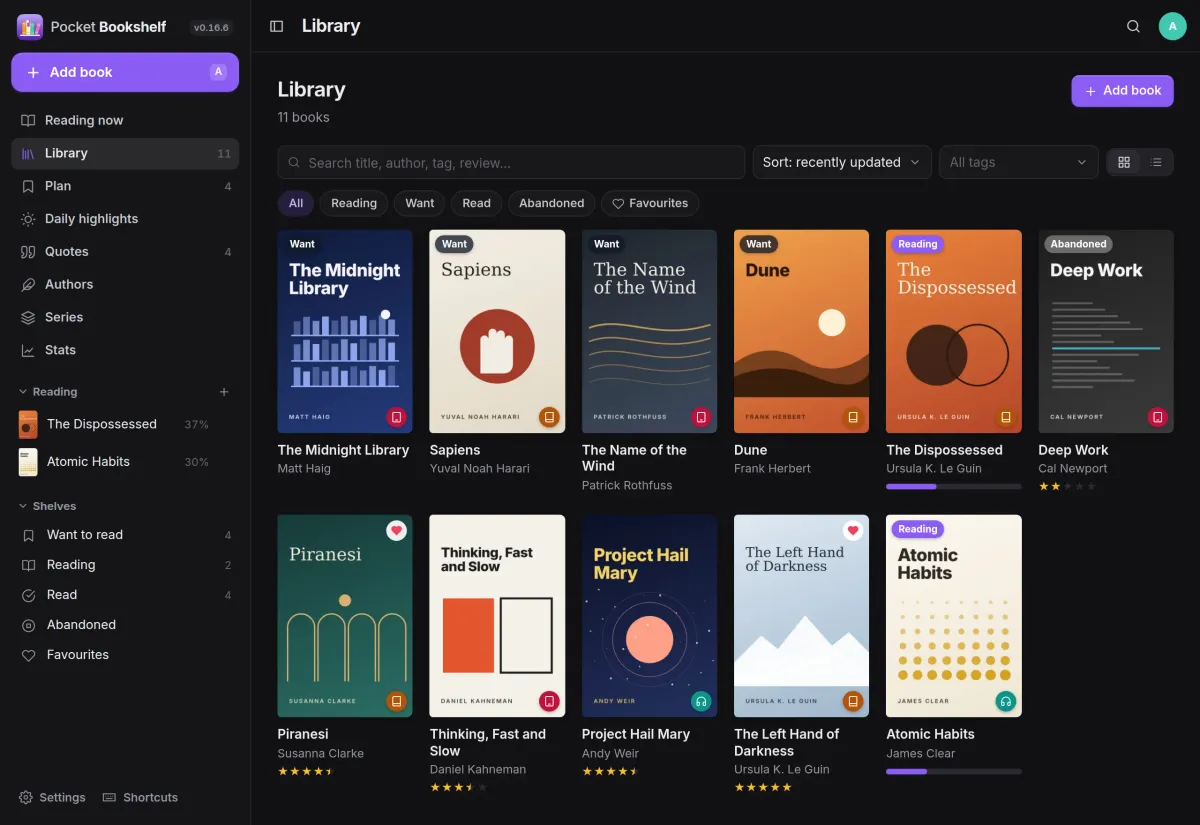Open Series in the sidebar

coord(125,317)
